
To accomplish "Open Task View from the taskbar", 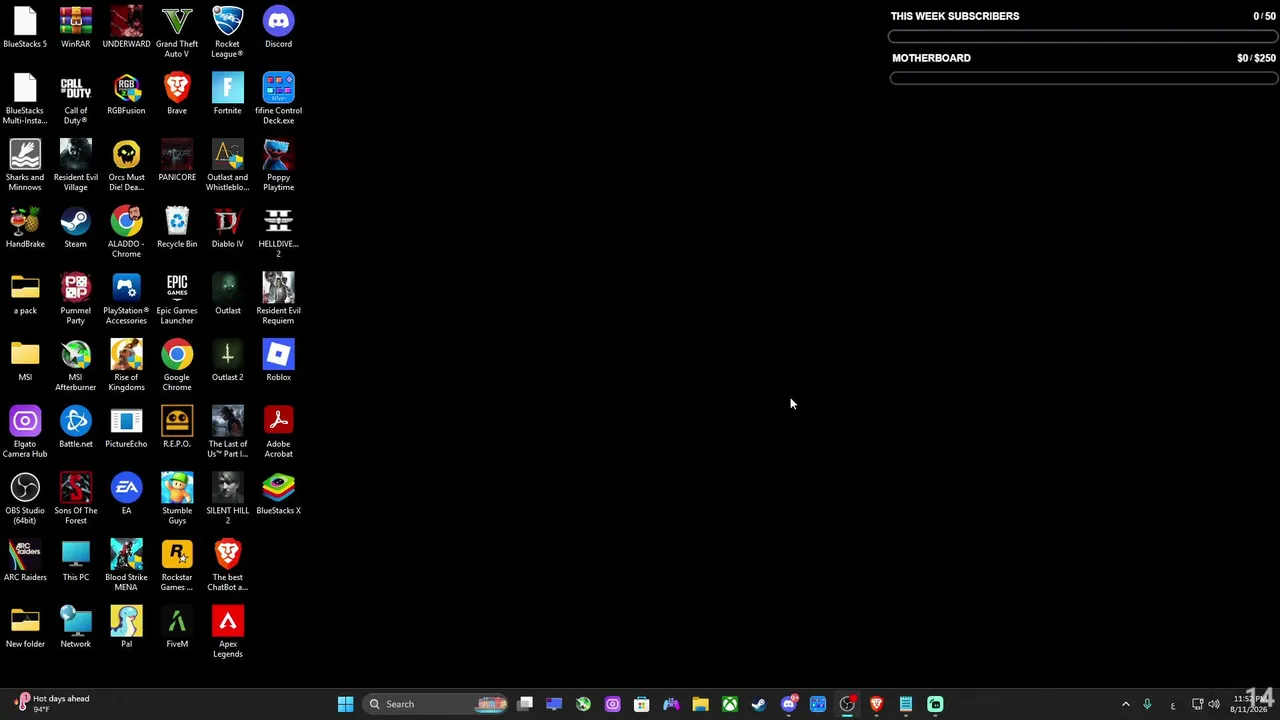I will tap(525, 704).
